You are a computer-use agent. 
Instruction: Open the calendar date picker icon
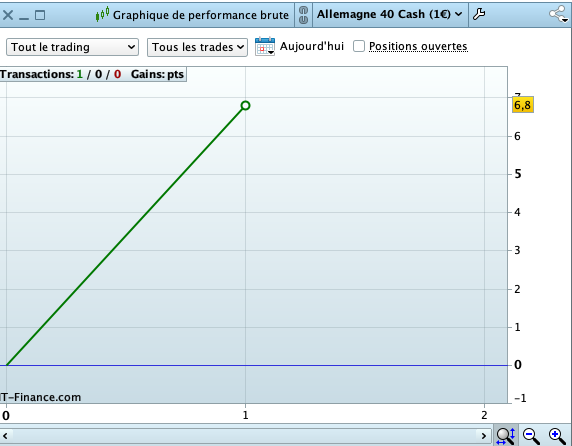265,46
